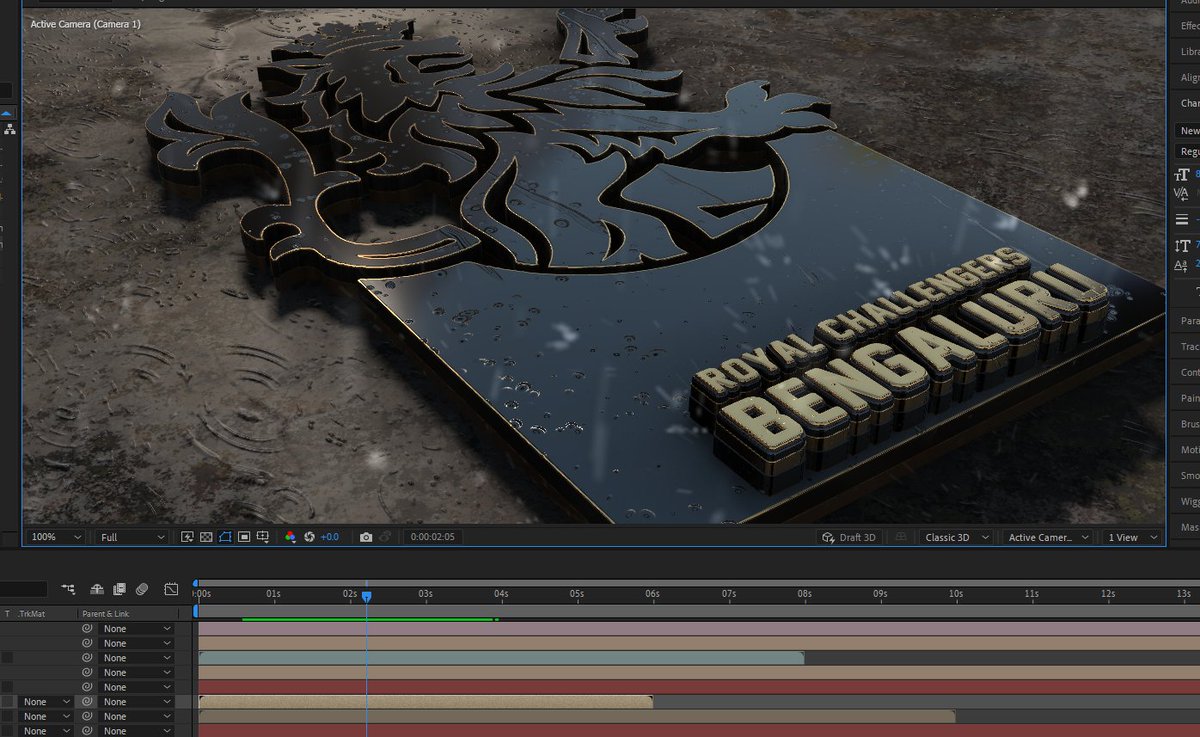
Task: Open grid and guide options icon
Action: point(263,537)
